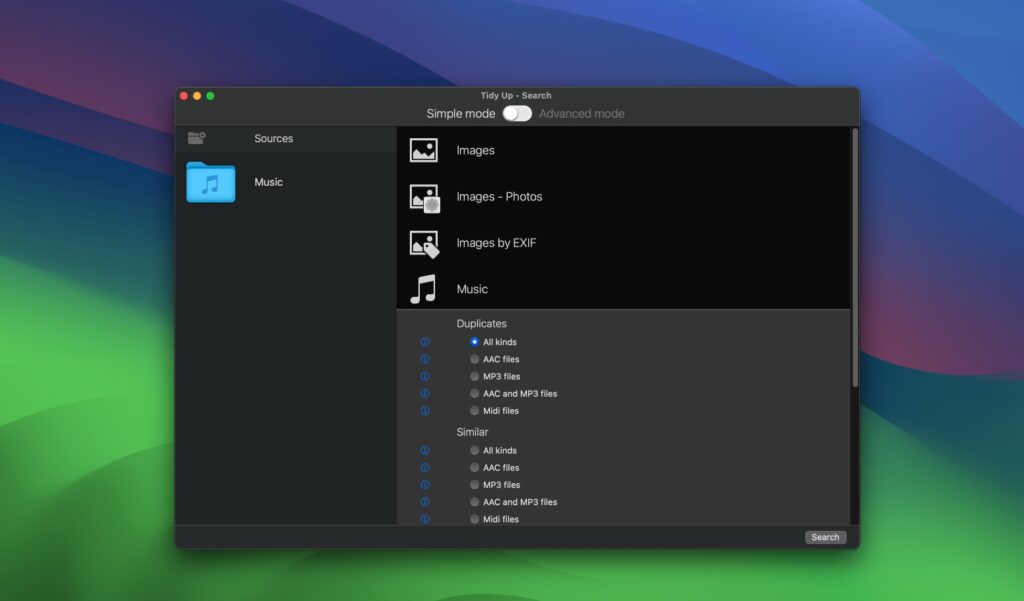Open info for Midi files under Duplicates
This screenshot has width=1024, height=601.
tap(425, 410)
